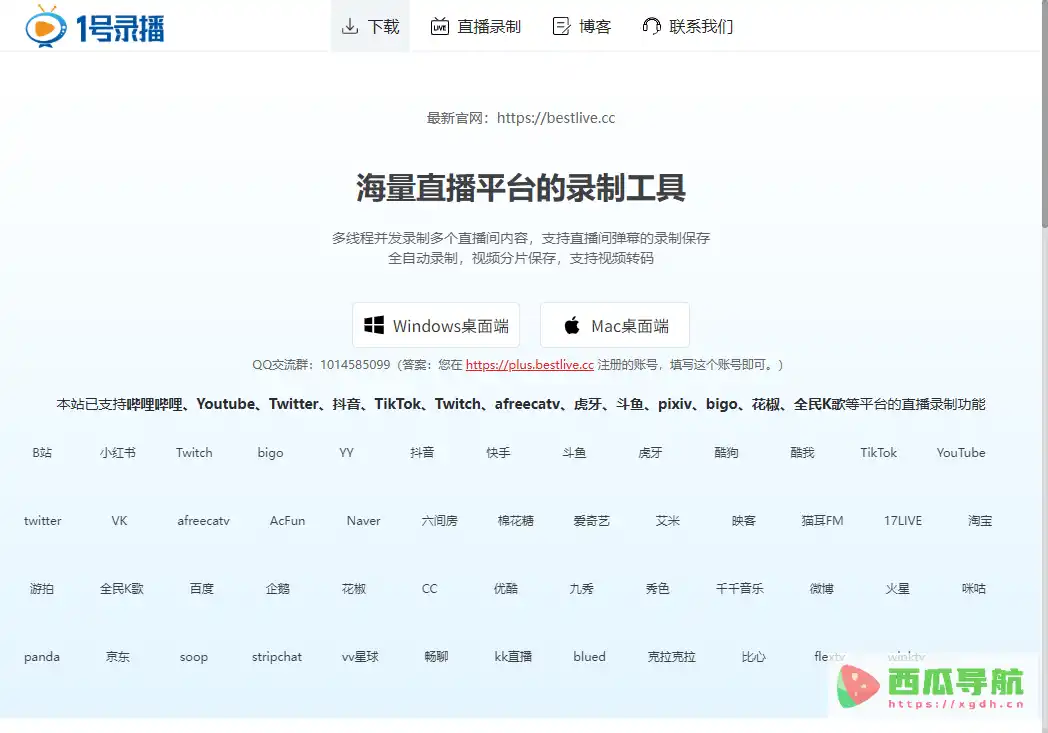The width and height of the screenshot is (1048, 733).
Task: Select the stripchat platform
Action: pyautogui.click(x=277, y=657)
